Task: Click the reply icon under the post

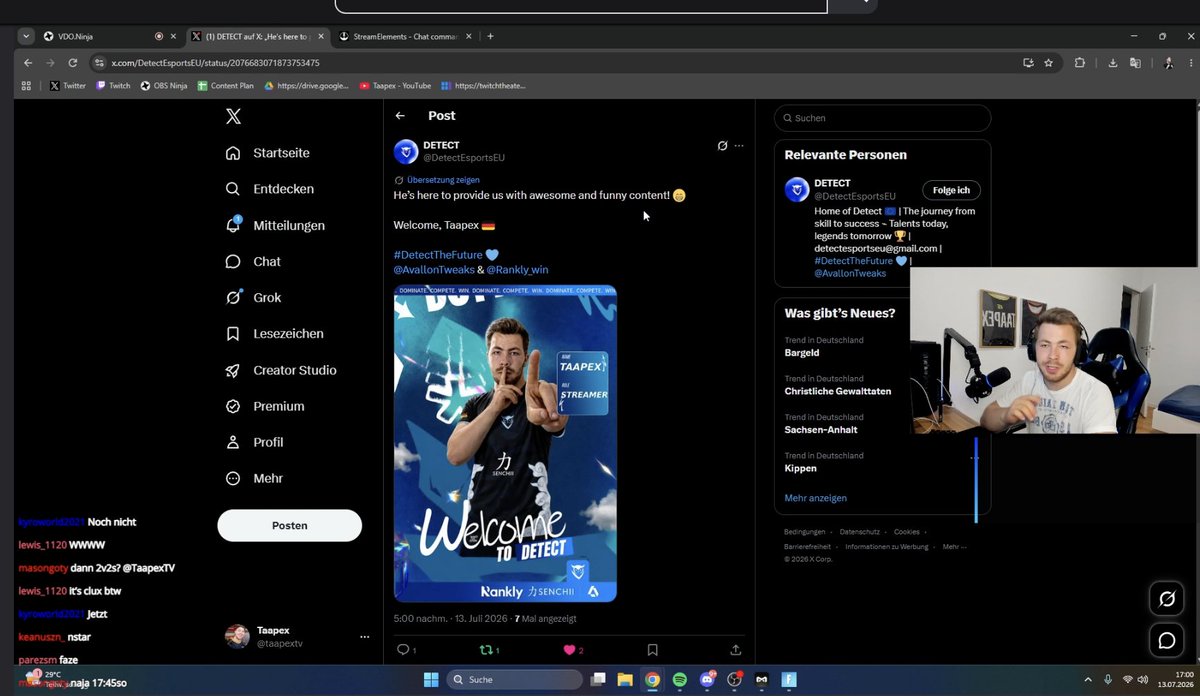Action: coord(404,650)
